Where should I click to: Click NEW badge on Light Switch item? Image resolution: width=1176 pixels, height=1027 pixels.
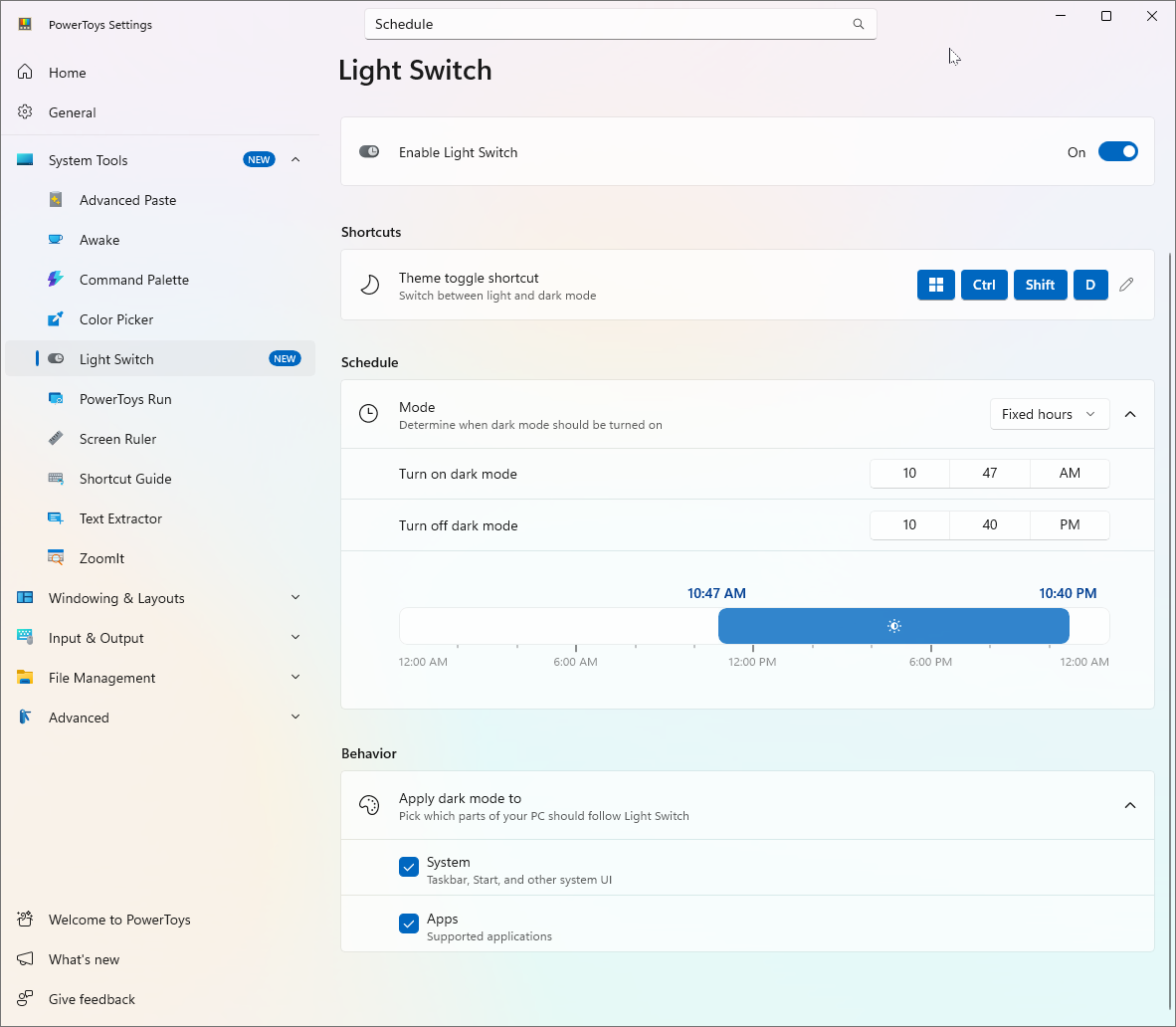pos(285,358)
